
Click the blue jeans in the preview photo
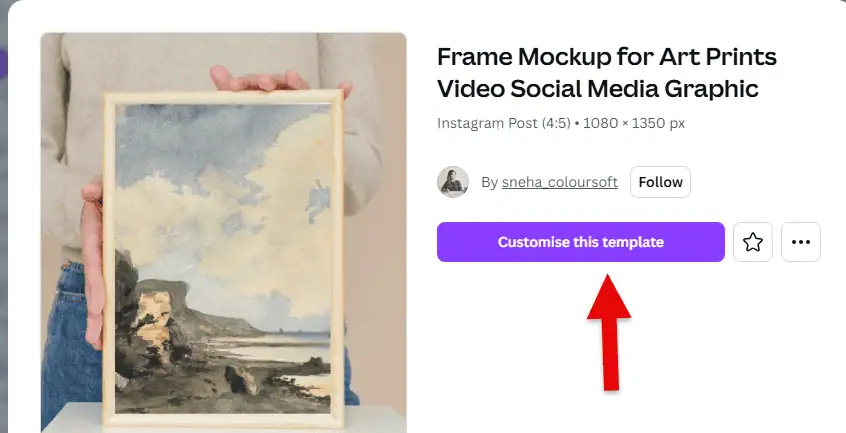pyautogui.click(x=70, y=345)
